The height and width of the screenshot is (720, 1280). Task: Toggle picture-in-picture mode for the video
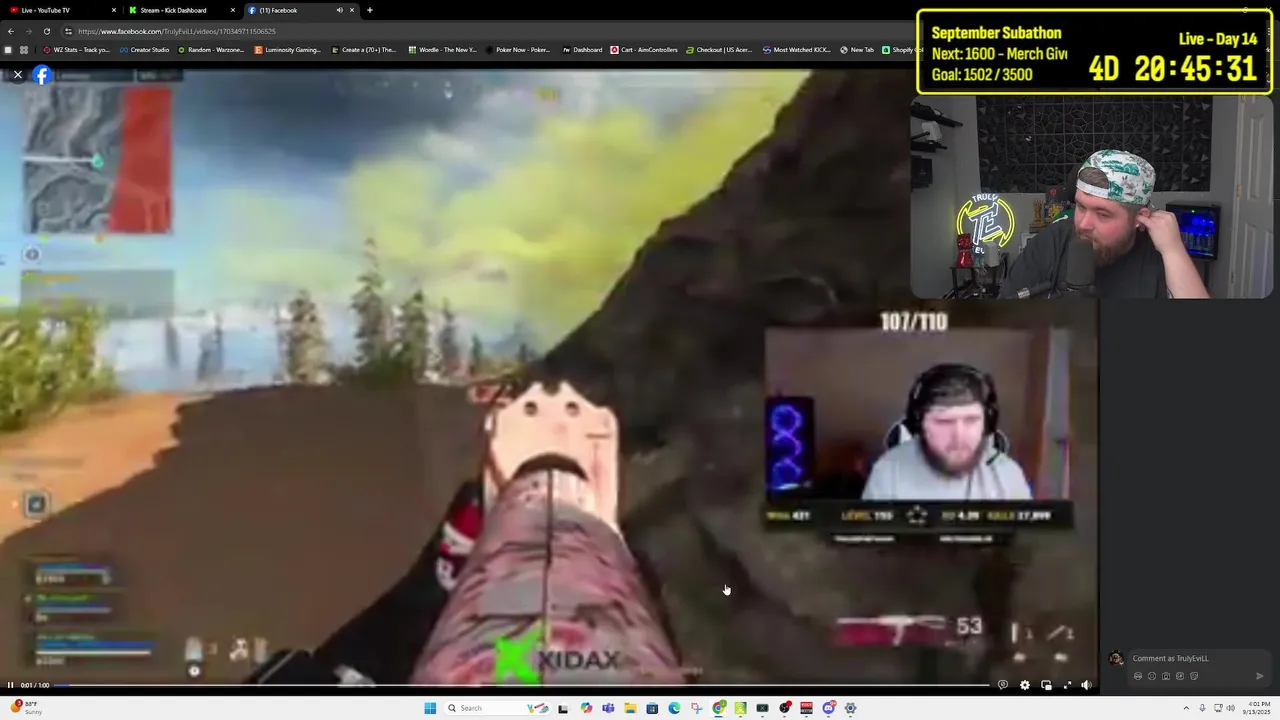(x=1046, y=685)
